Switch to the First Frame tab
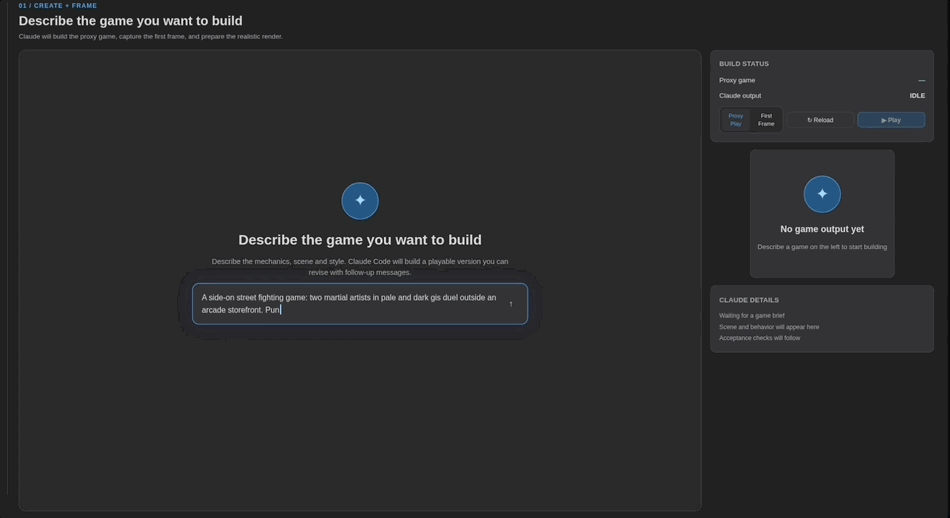 tap(766, 120)
